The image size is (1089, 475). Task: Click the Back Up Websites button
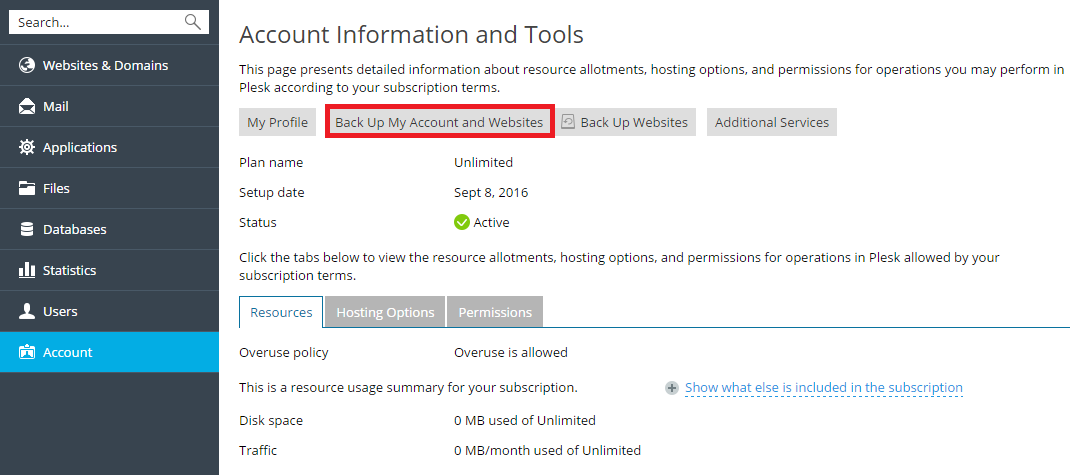pyautogui.click(x=626, y=122)
